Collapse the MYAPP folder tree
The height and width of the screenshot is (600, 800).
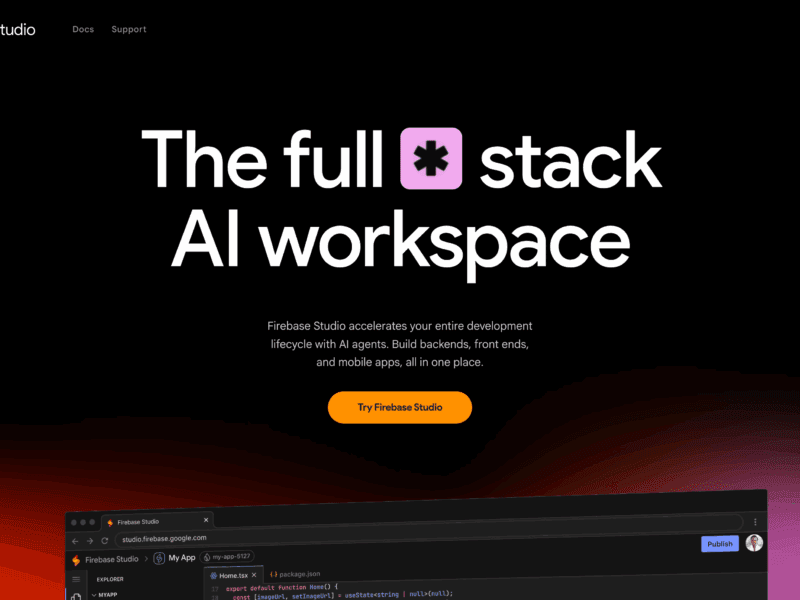point(105,595)
